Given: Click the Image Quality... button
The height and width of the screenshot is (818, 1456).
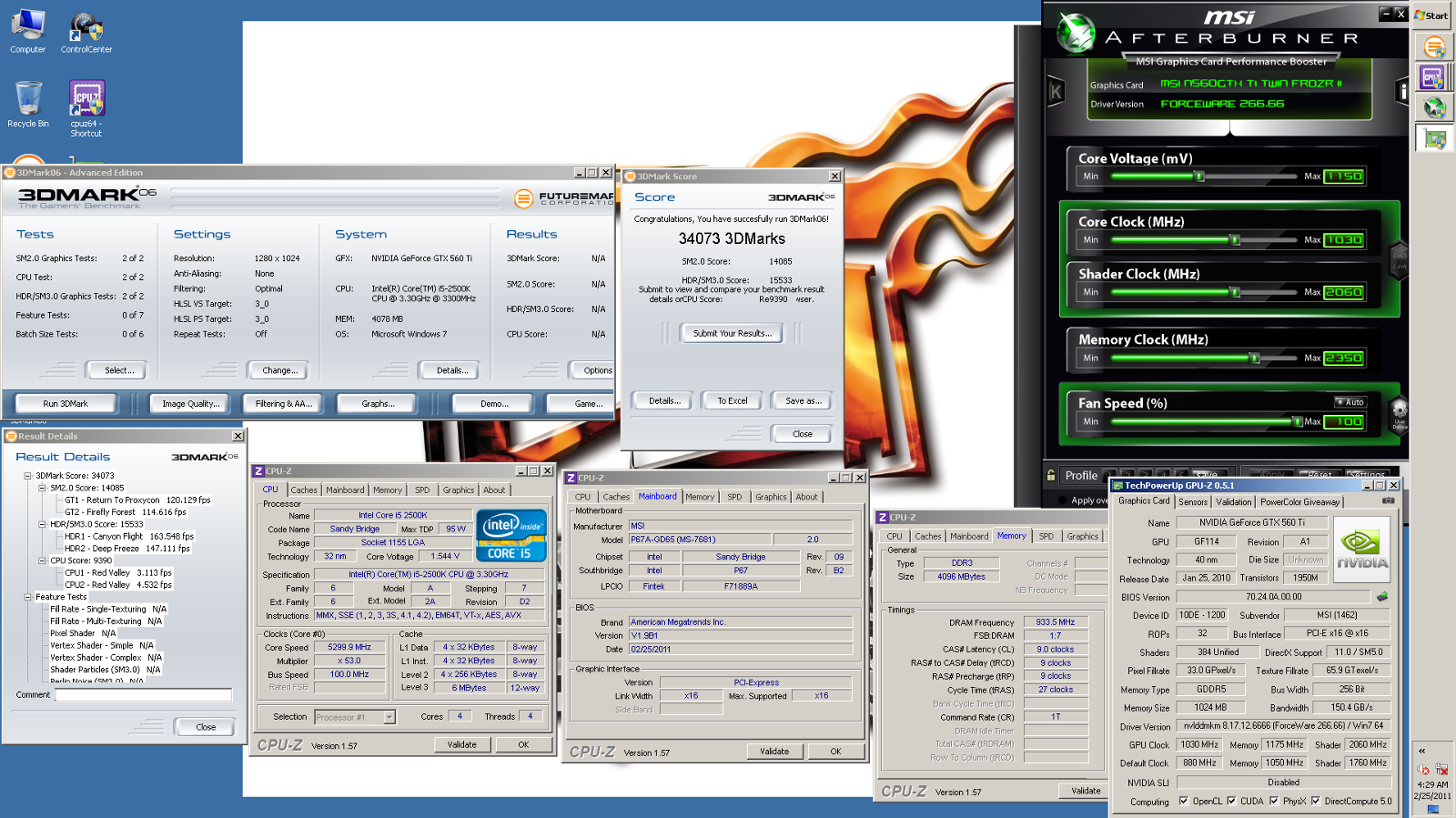Looking at the screenshot, I should (x=190, y=403).
